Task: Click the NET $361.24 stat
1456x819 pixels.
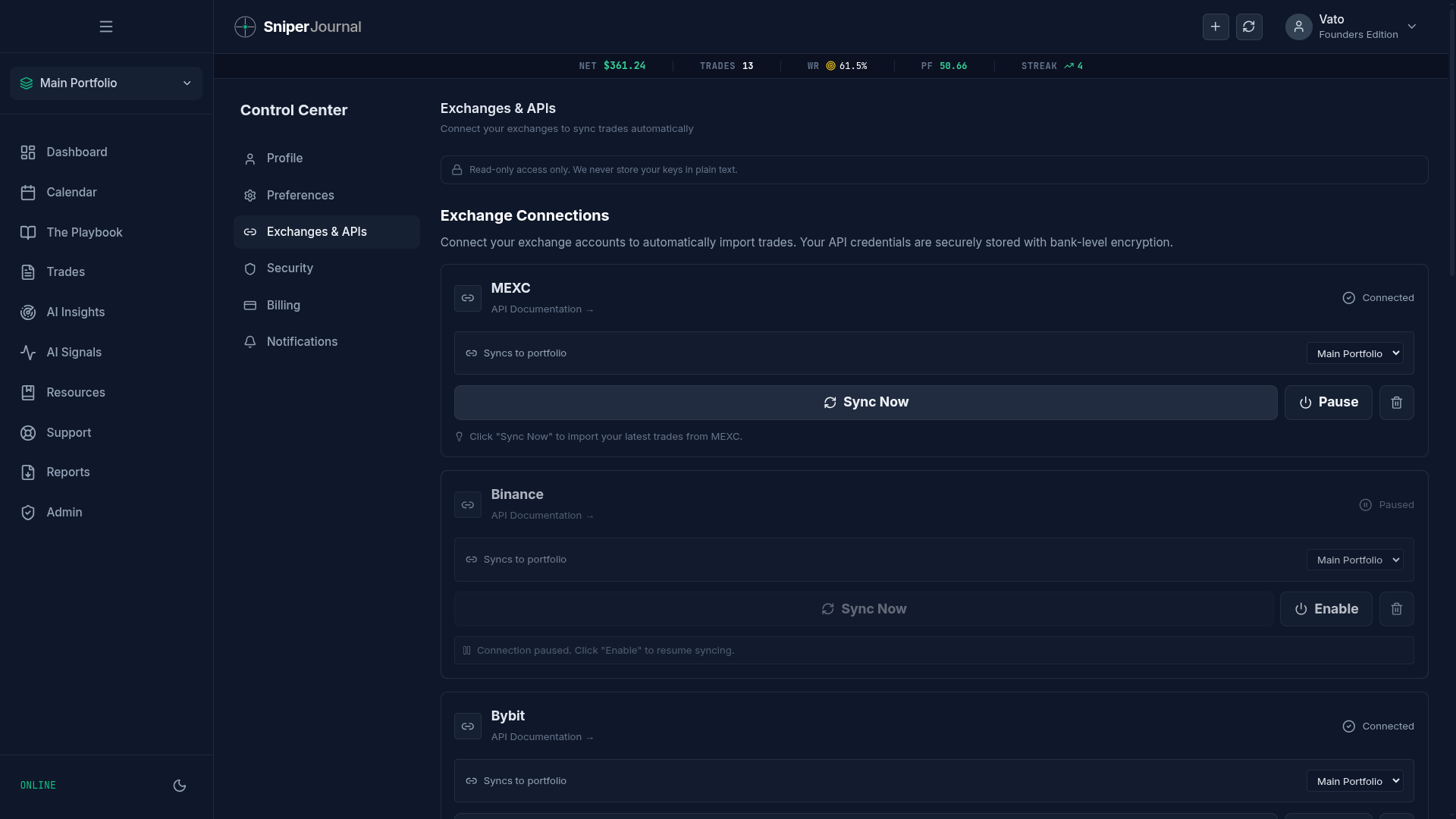Action: (x=612, y=66)
